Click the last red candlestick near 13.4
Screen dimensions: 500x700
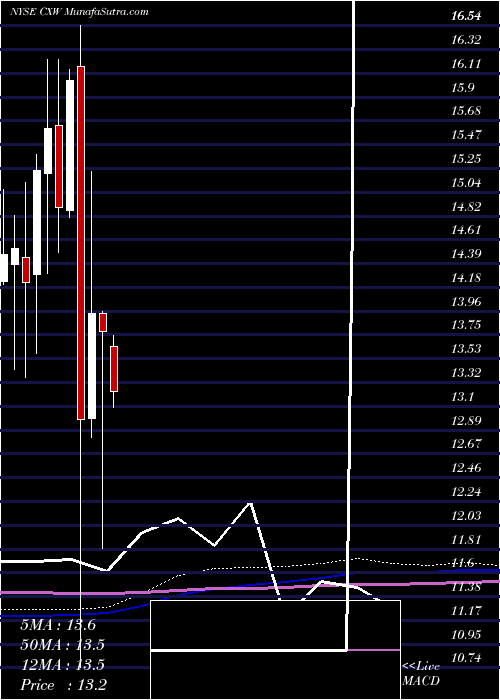pos(114,369)
